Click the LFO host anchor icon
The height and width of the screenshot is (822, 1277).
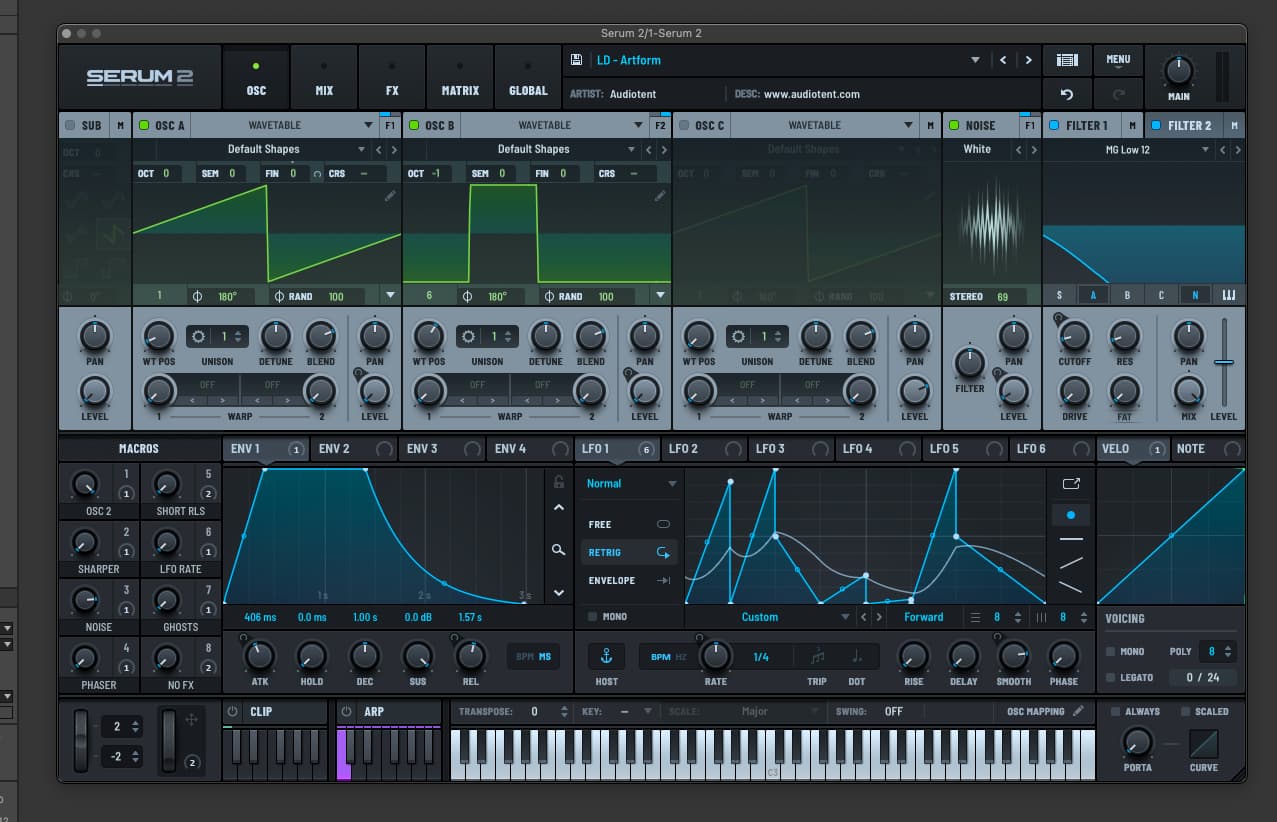[606, 656]
